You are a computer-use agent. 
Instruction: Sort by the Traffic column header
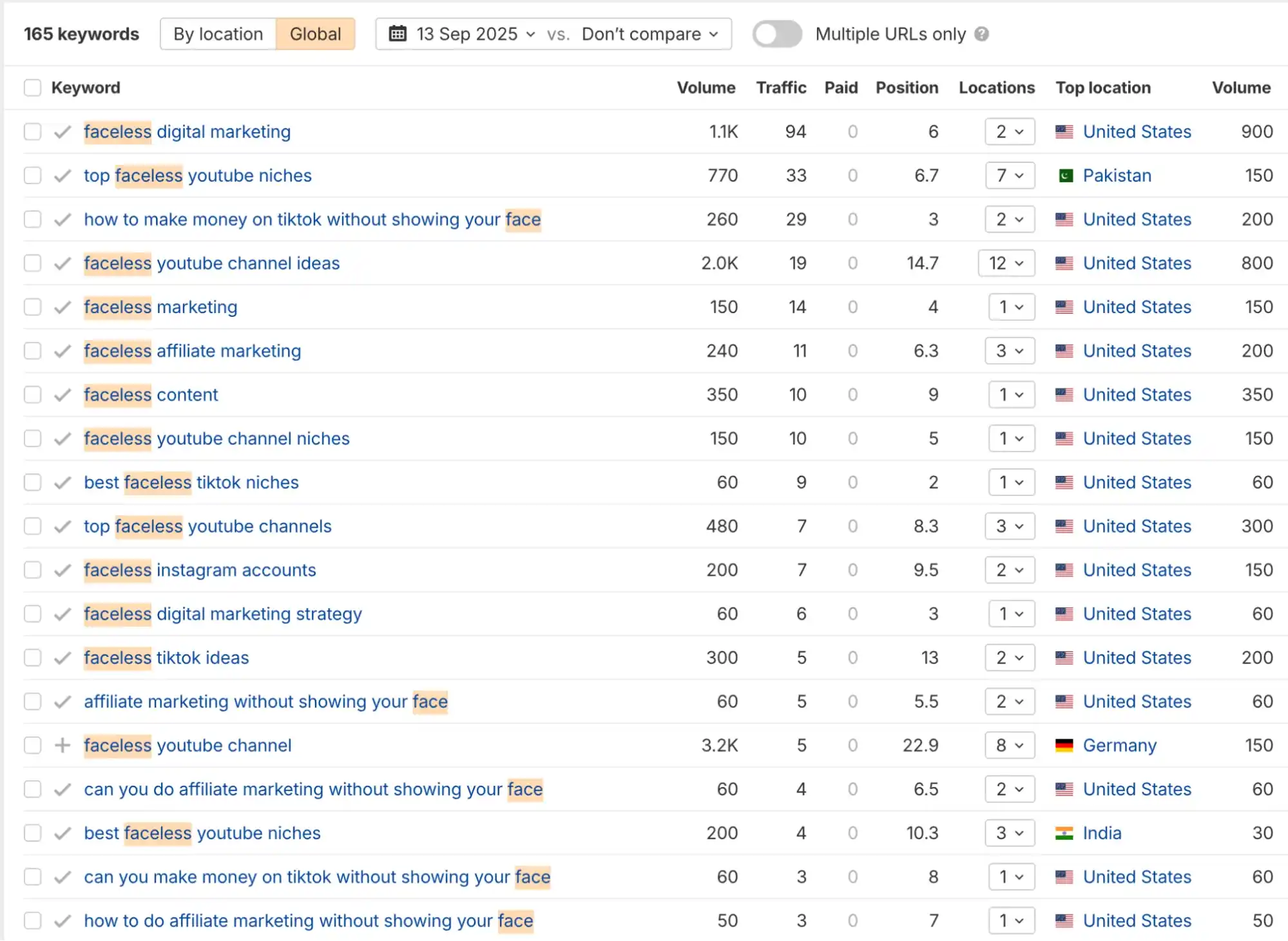pyautogui.click(x=781, y=87)
